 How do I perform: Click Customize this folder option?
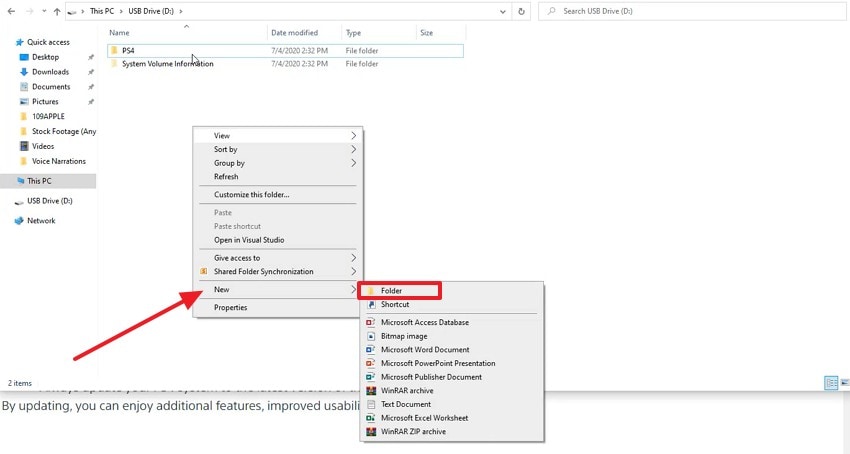tap(252, 195)
